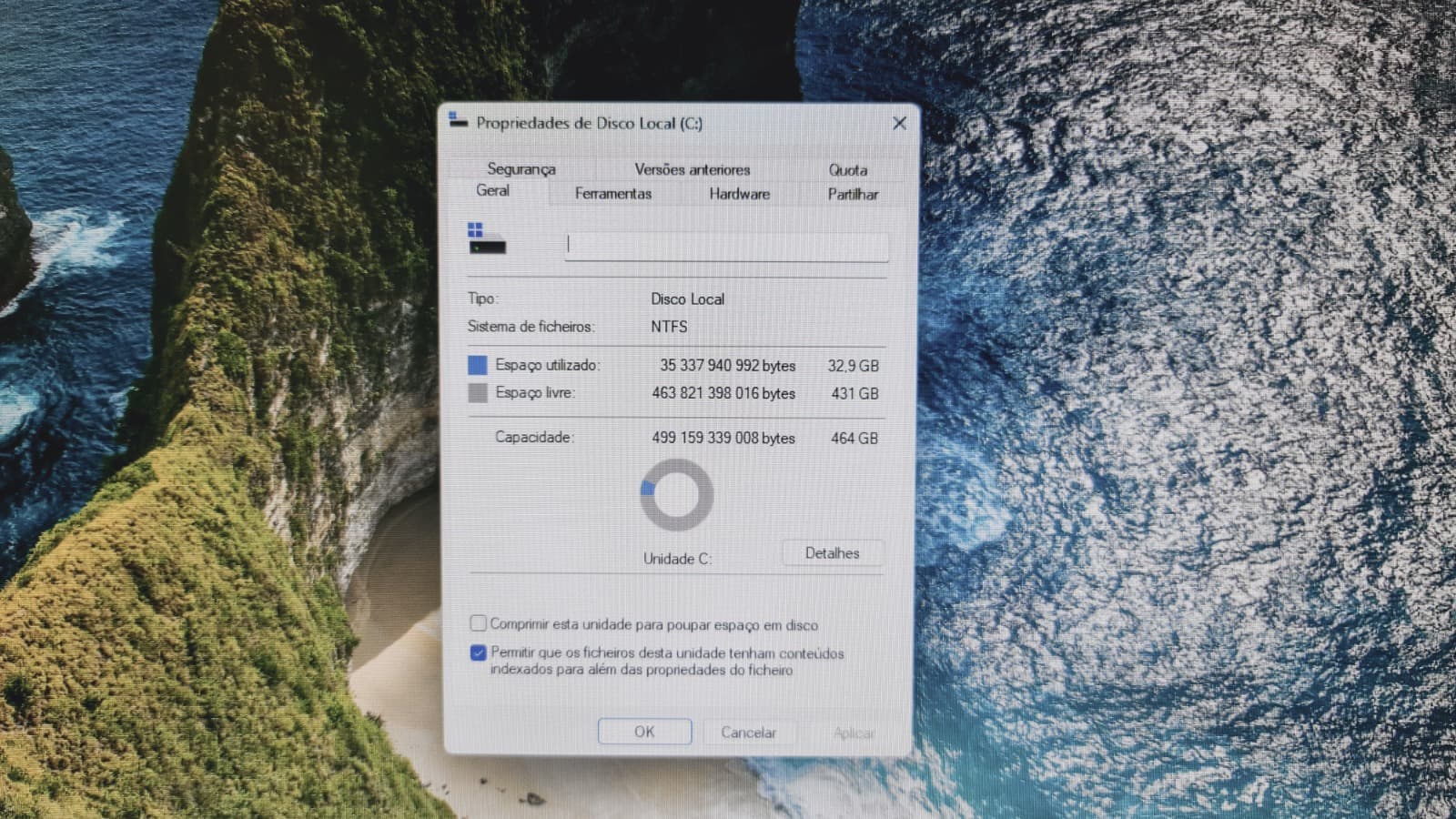Click the "499 159 339 008 bytes" capacity value
1456x819 pixels.
pos(723,438)
